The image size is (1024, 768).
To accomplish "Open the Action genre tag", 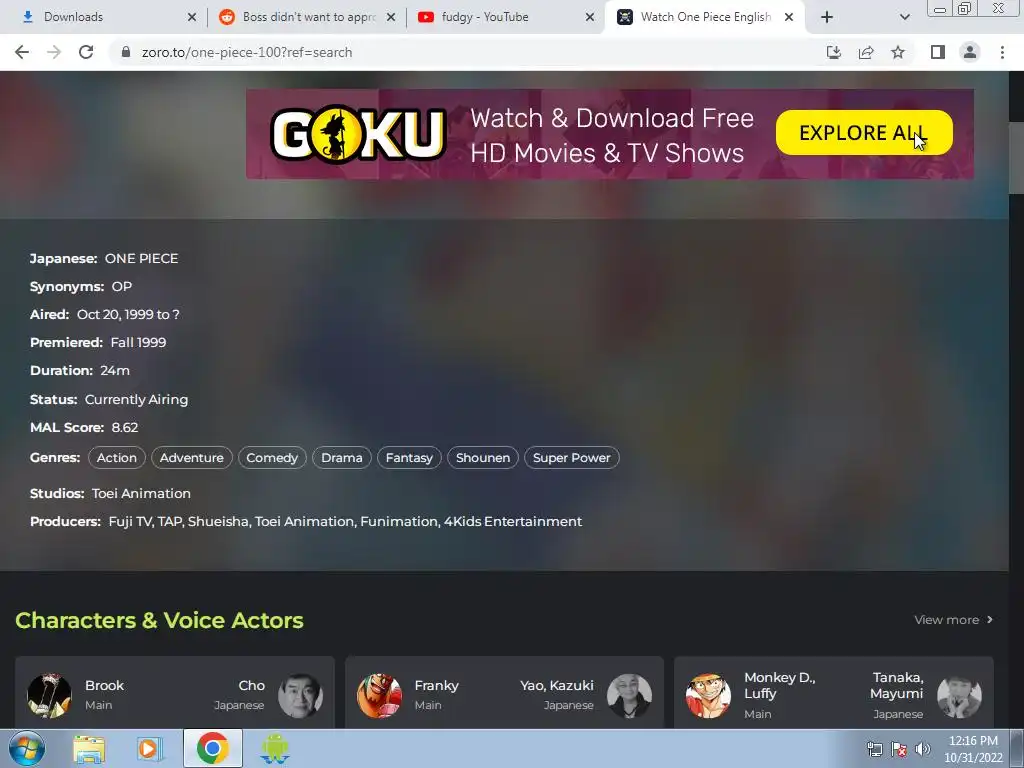I will pos(117,458).
